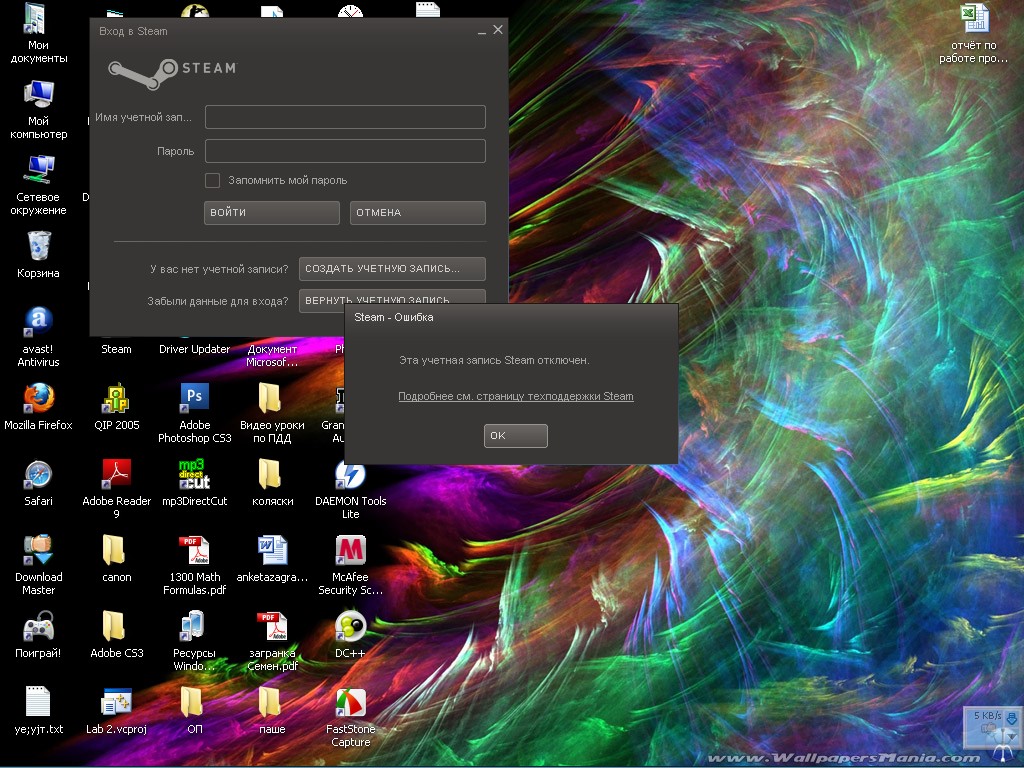Select the QIP 2005 icon
Viewport: 1024px width, 768px height.
coord(116,406)
